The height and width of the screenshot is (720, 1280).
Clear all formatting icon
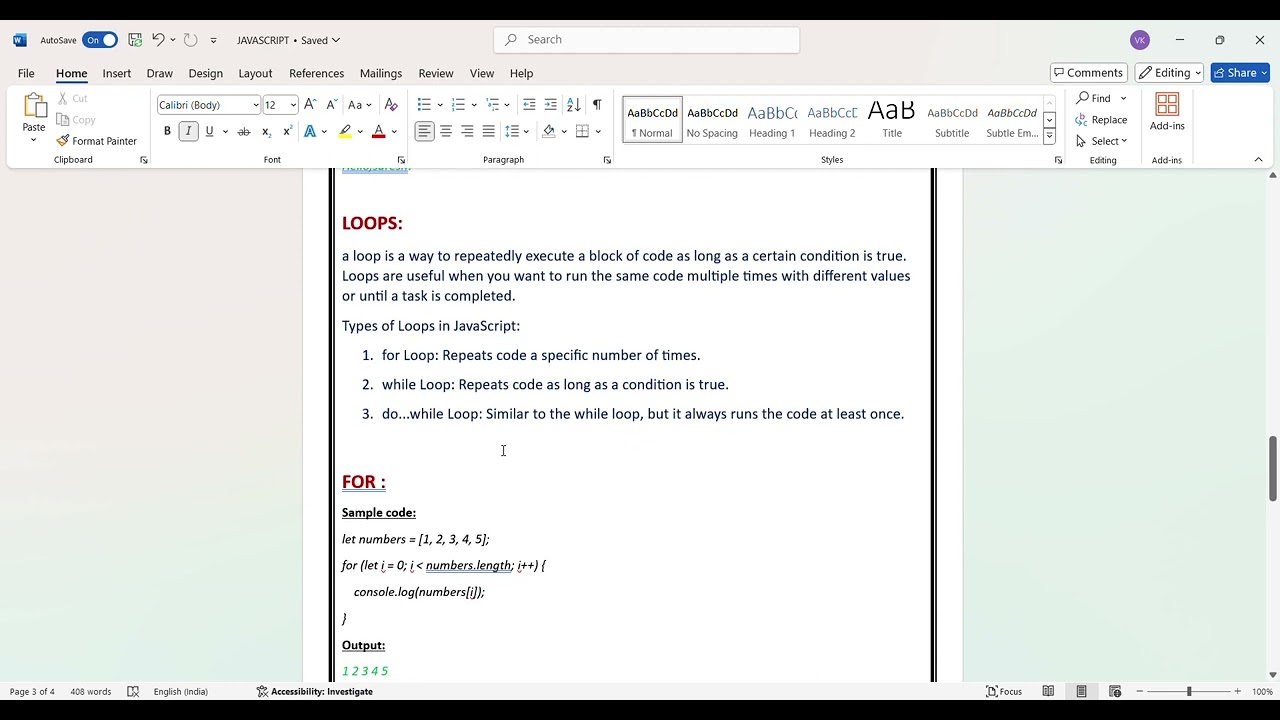pos(391,105)
